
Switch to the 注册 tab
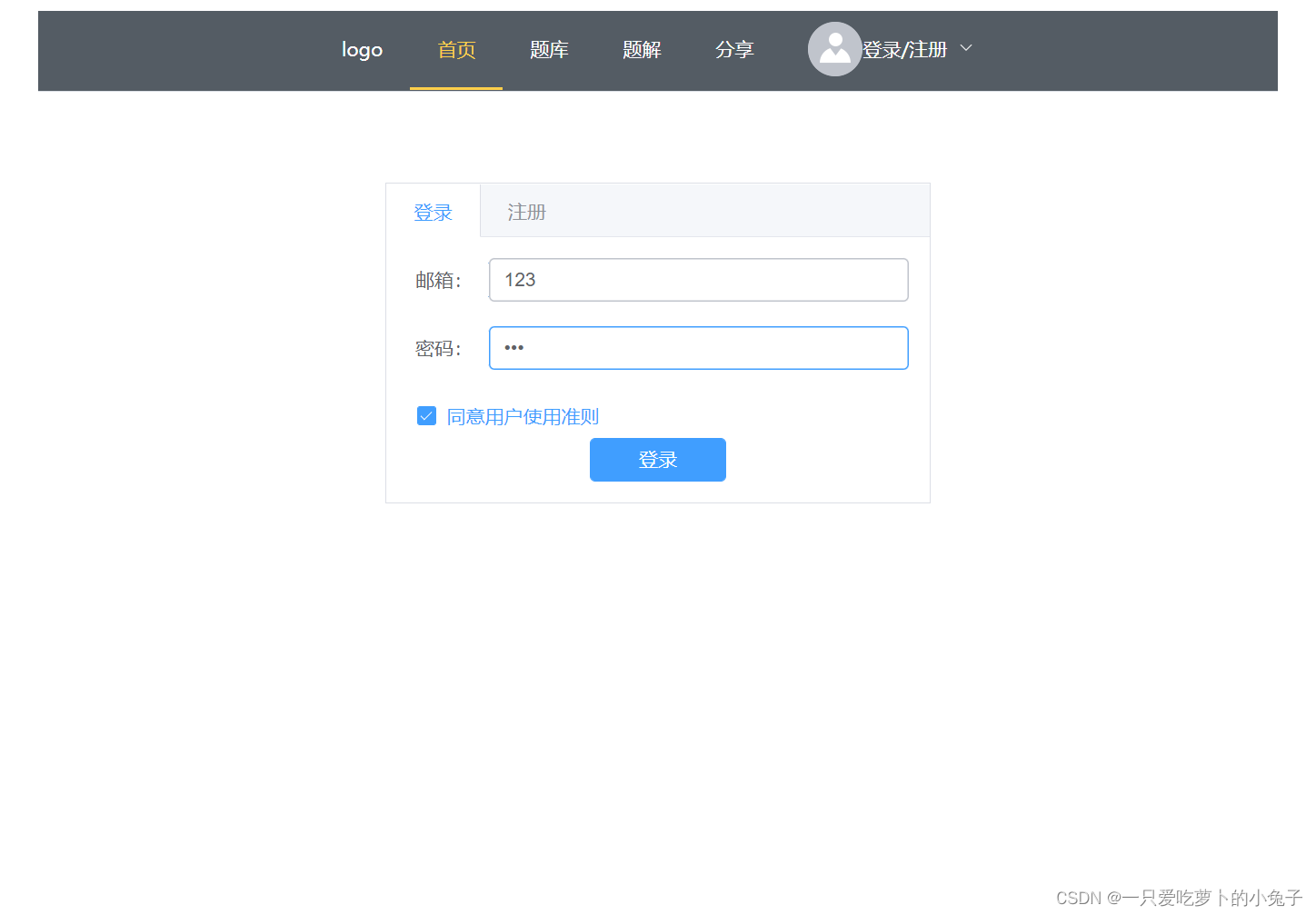(x=526, y=211)
